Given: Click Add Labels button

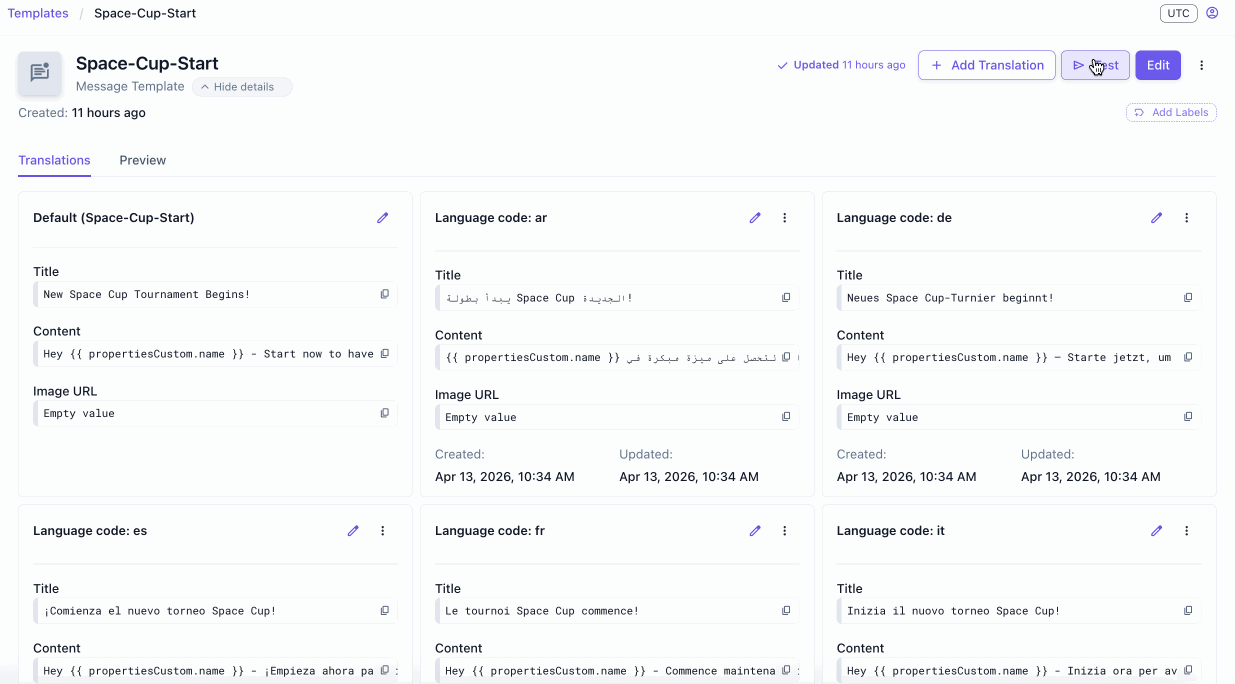Looking at the screenshot, I should pyautogui.click(x=1171, y=113).
